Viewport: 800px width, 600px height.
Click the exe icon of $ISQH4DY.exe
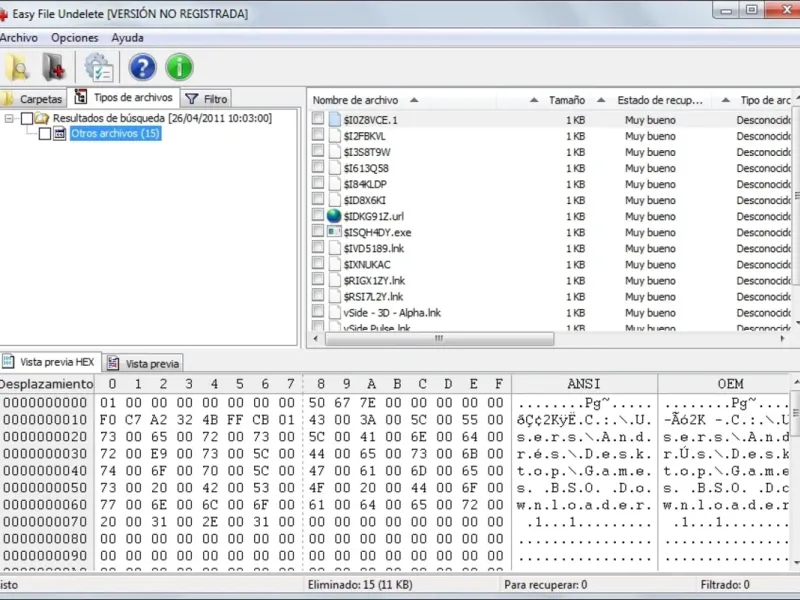click(334, 232)
